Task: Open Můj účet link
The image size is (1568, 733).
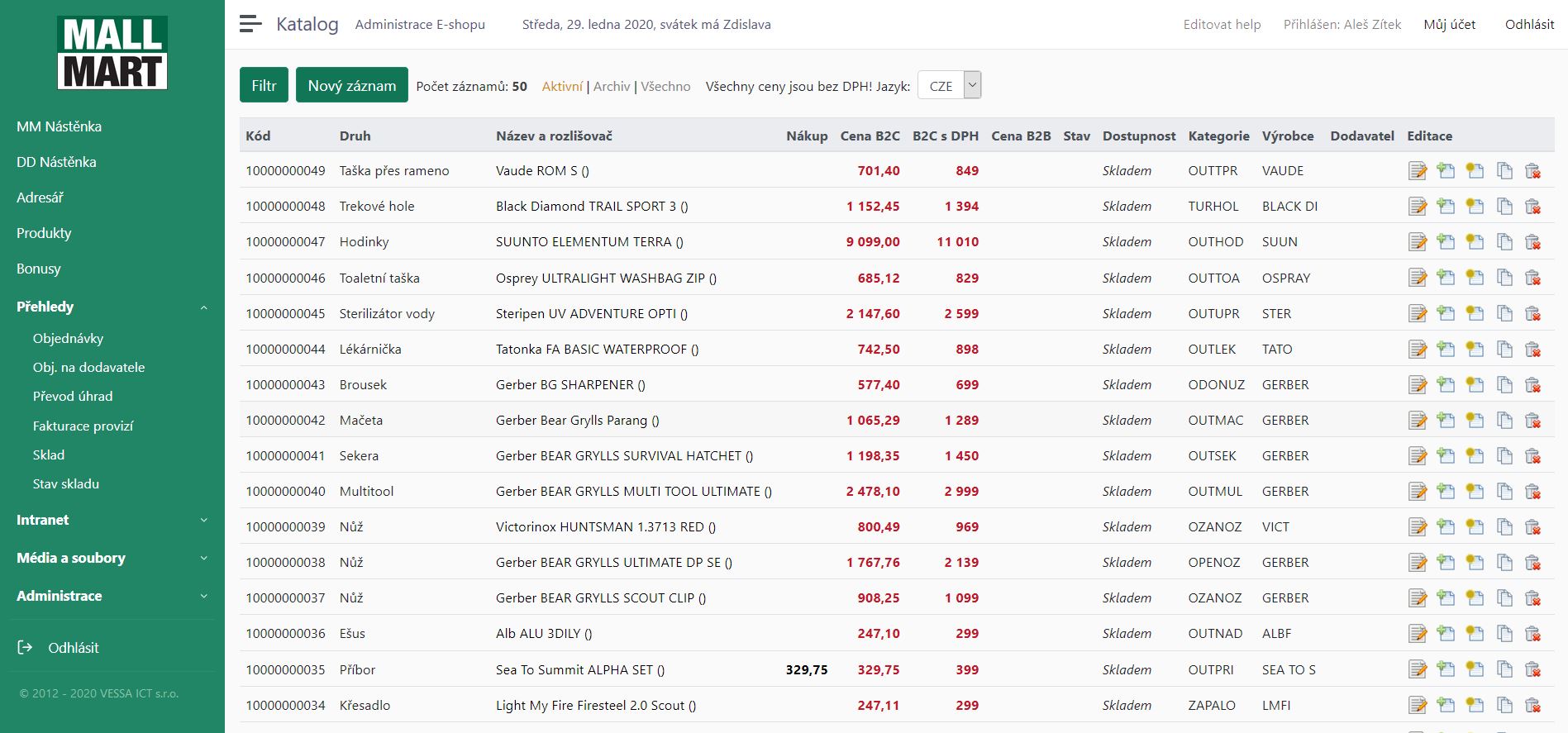Action: tap(1449, 24)
